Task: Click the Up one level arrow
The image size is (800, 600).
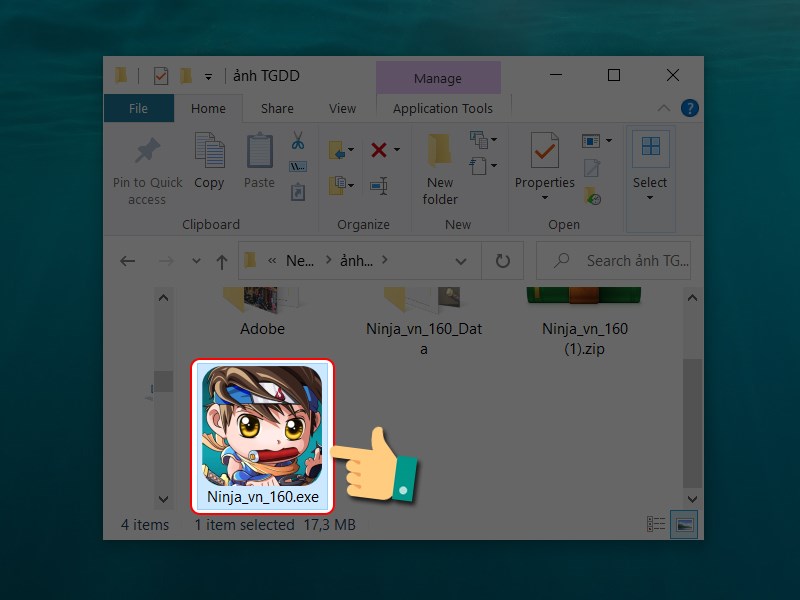Action: tap(221, 262)
